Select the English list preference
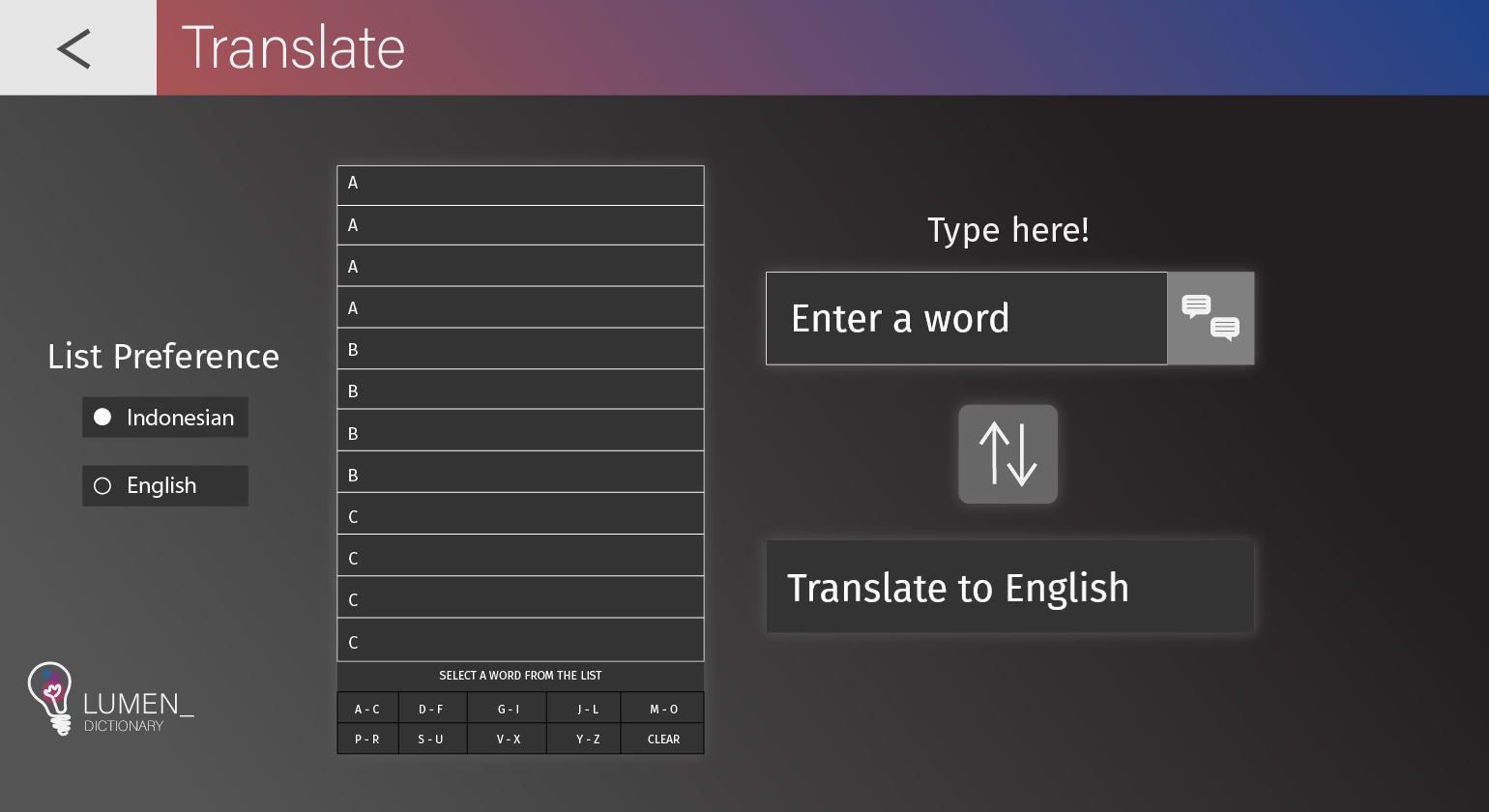 tap(164, 485)
